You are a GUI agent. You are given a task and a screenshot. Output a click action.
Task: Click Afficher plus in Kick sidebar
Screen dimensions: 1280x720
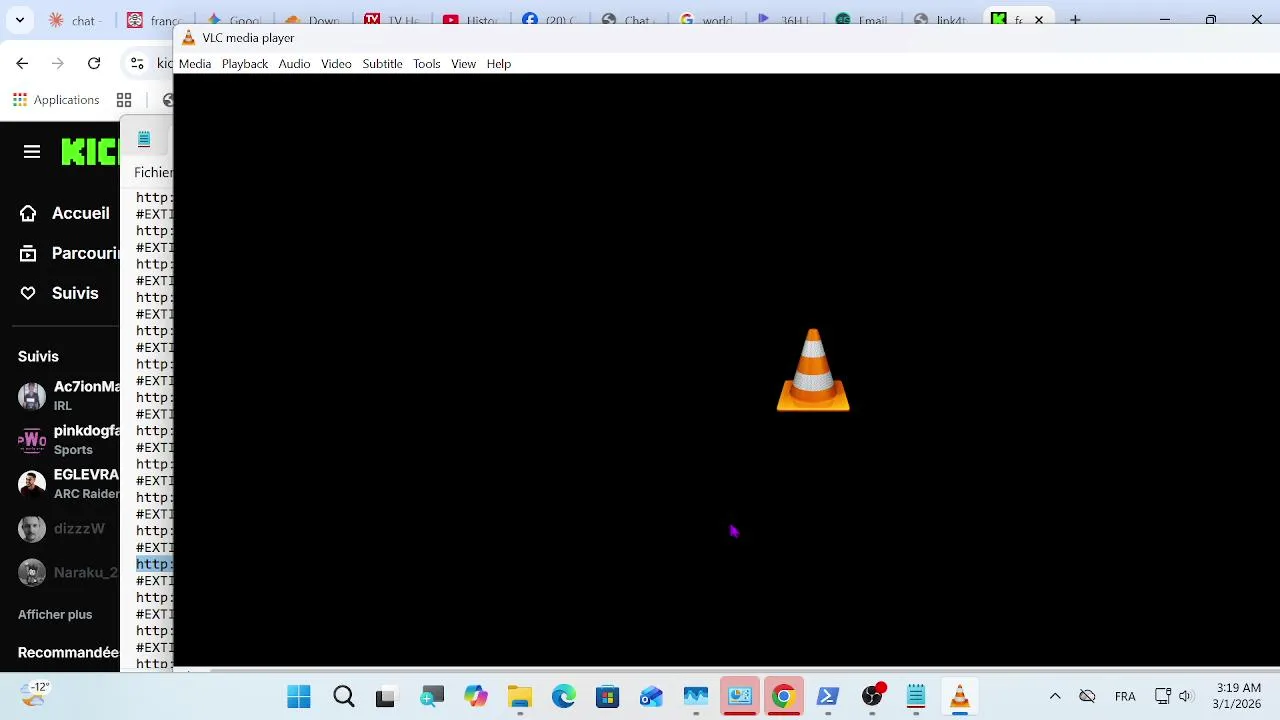point(55,615)
